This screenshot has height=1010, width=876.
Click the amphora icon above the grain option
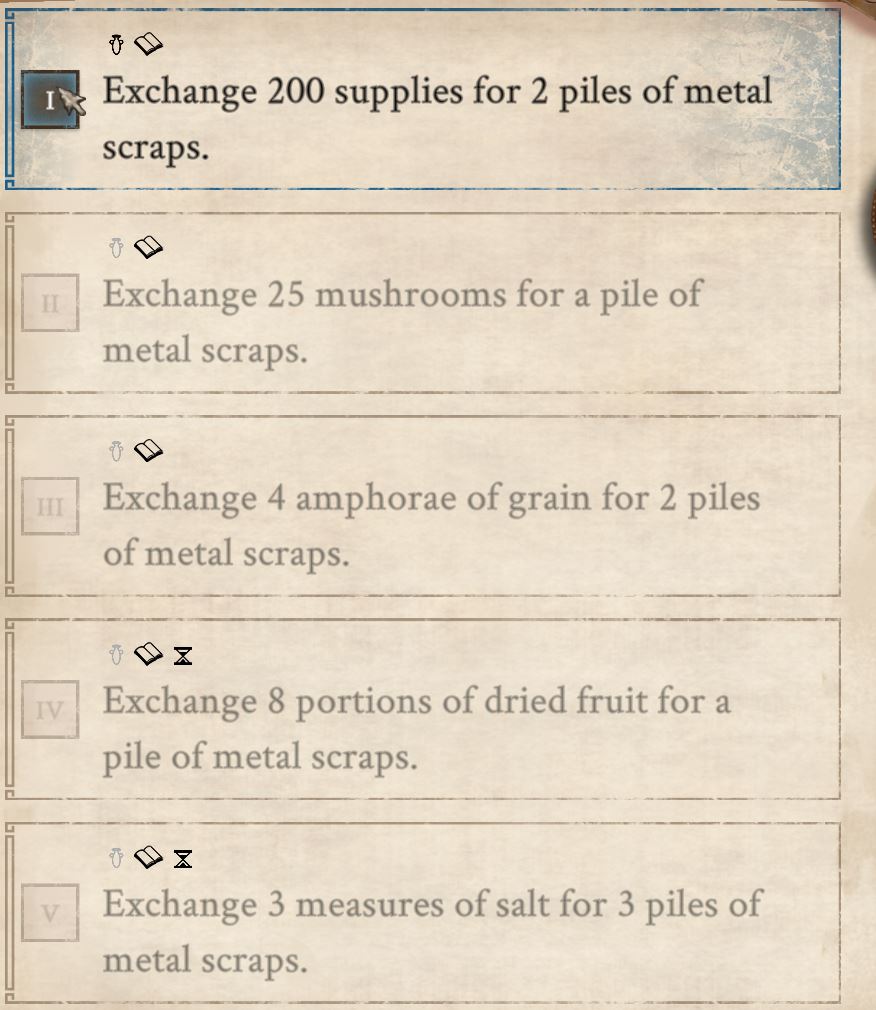pyautogui.click(x=116, y=452)
